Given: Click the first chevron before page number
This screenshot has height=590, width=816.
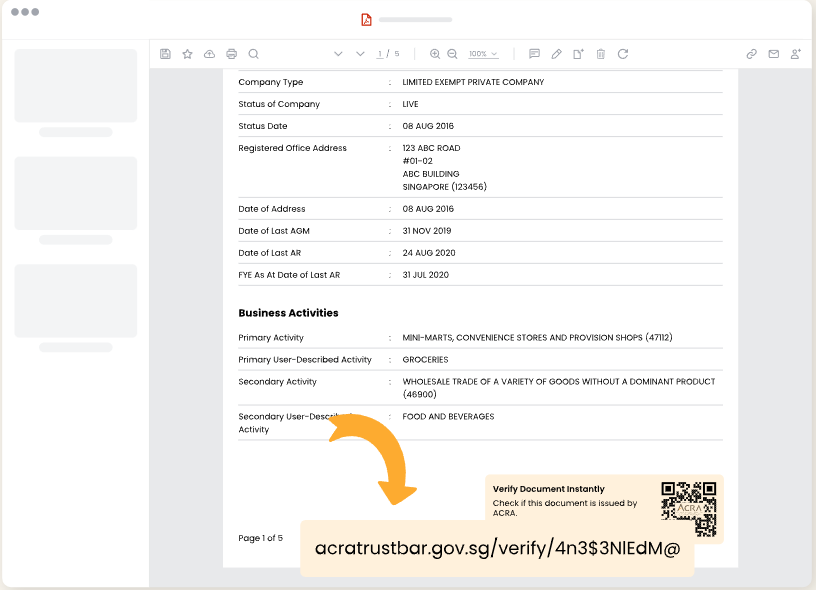Looking at the screenshot, I should (338, 54).
